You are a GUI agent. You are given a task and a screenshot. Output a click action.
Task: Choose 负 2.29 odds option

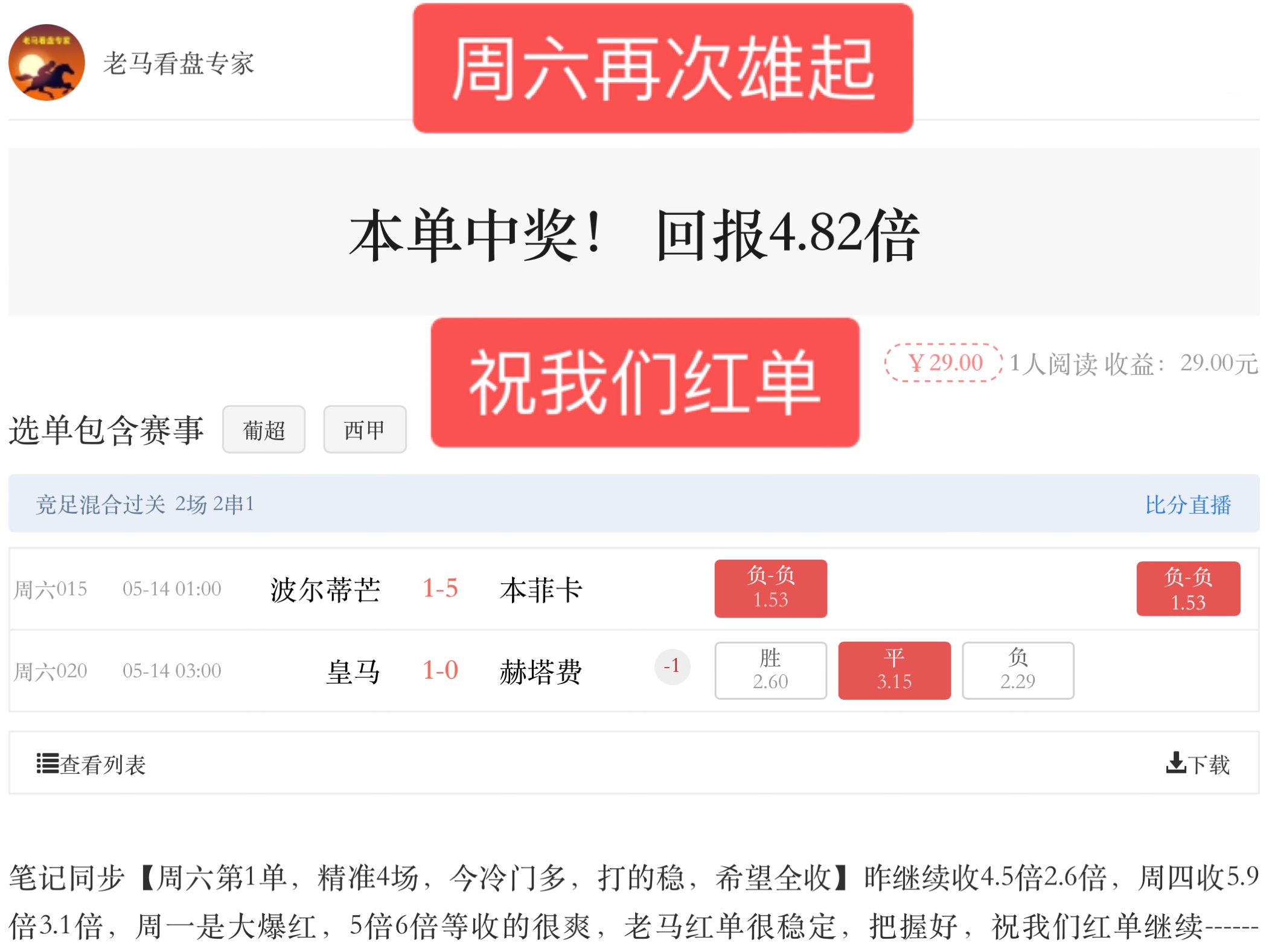click(1018, 670)
